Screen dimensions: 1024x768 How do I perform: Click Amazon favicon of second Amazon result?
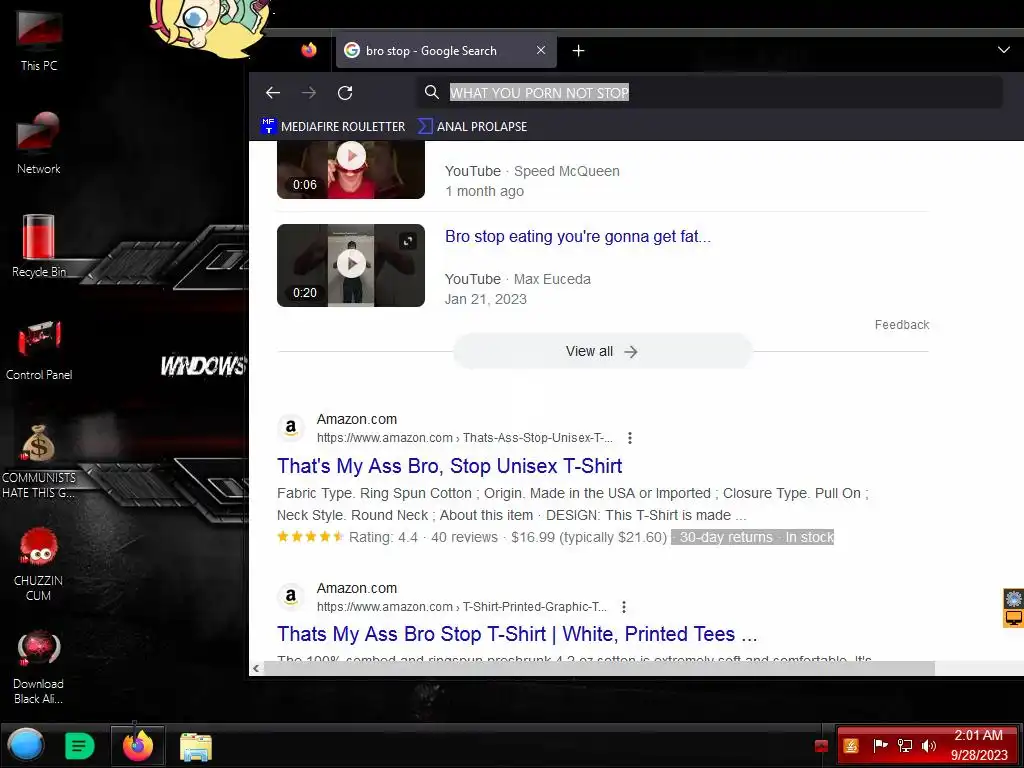[291, 597]
